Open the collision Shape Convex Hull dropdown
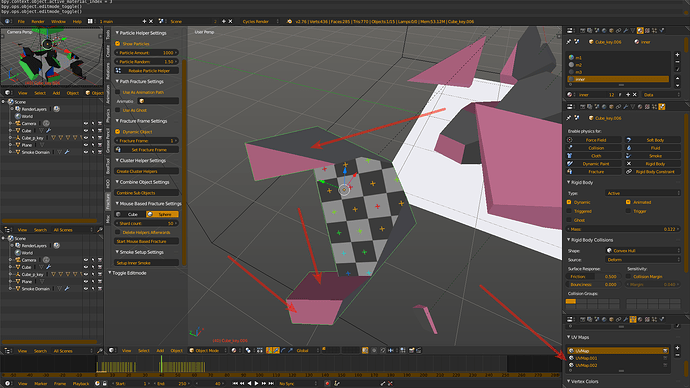 [x=643, y=250]
